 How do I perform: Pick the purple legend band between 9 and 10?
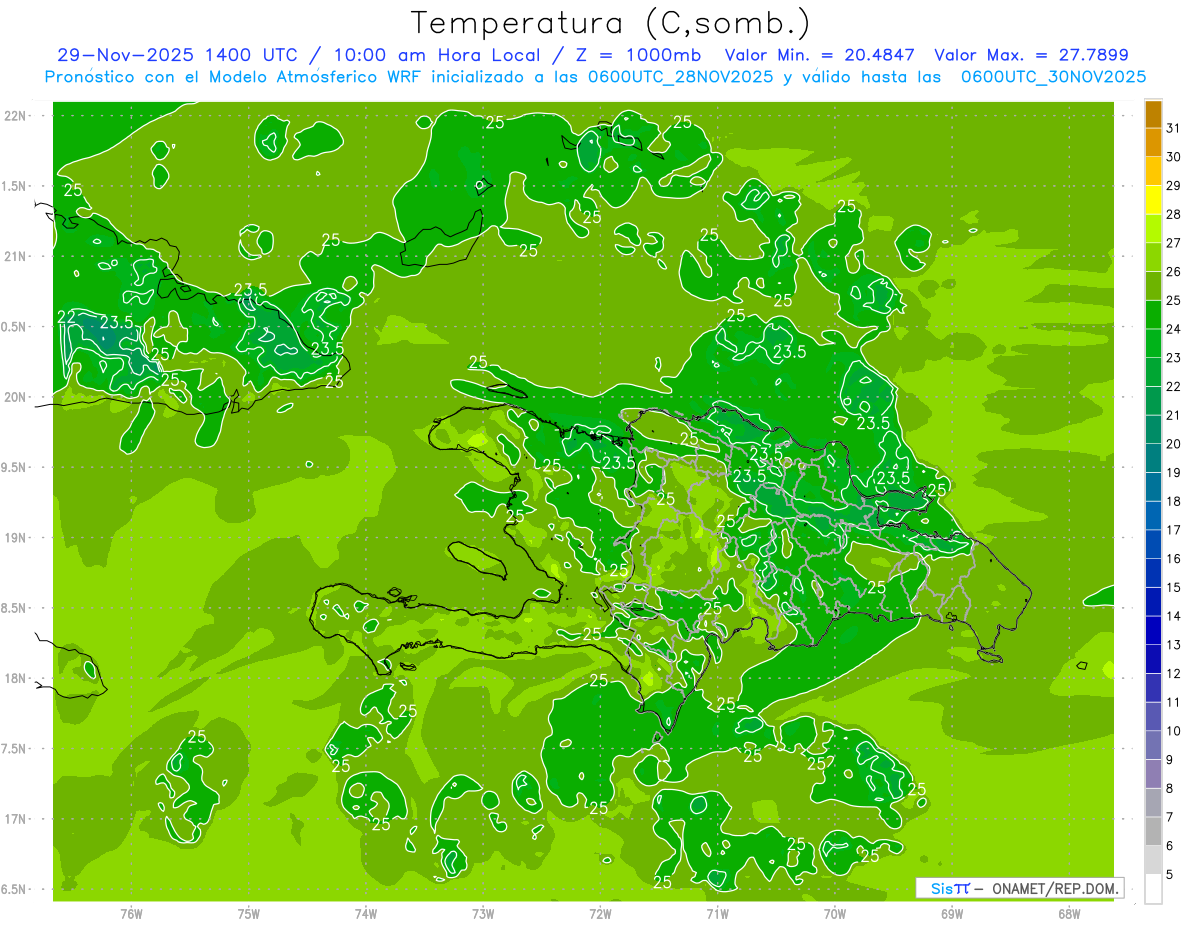1154,746
